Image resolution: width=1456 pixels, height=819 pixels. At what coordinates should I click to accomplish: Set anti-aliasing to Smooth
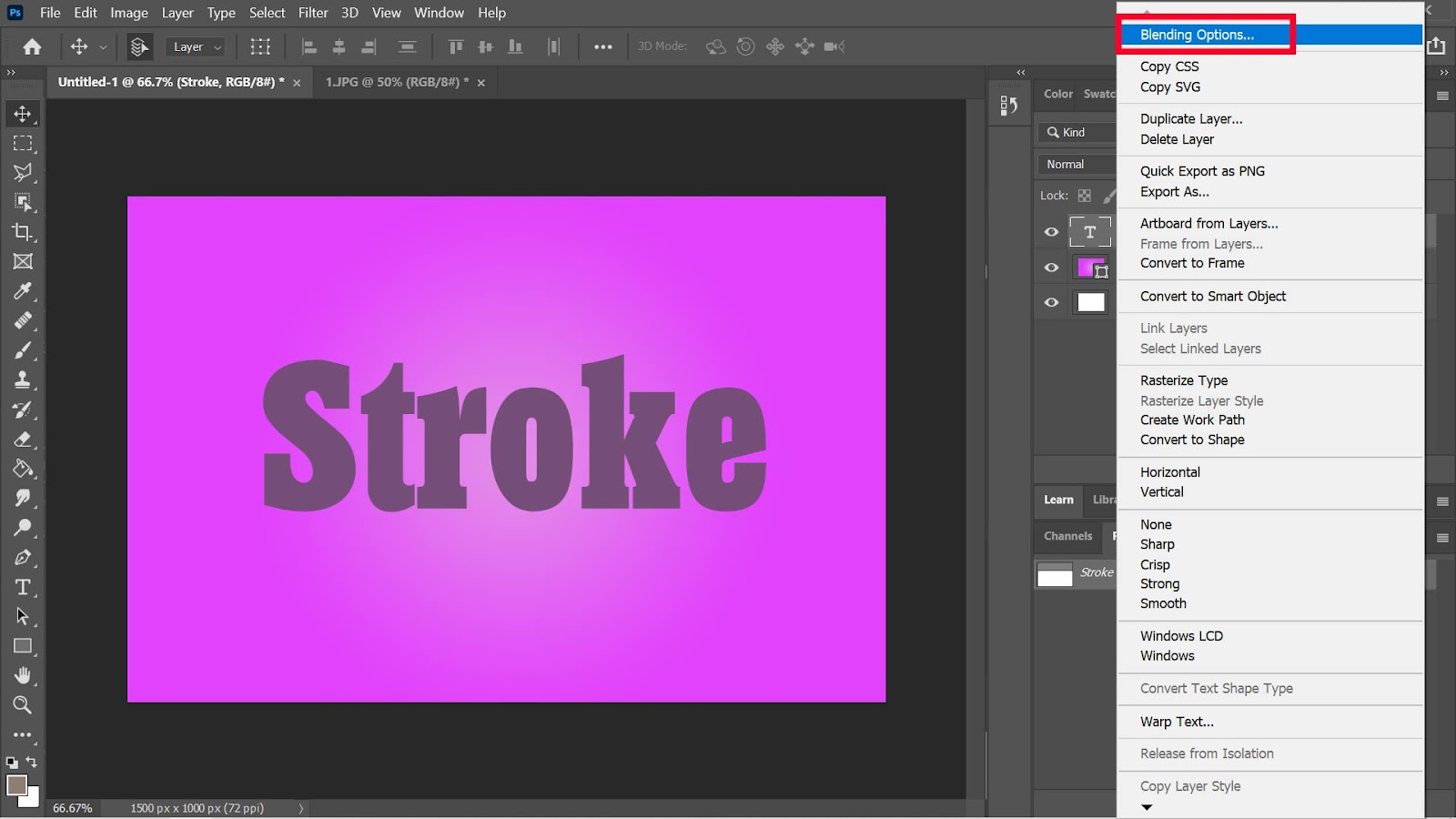point(1163,603)
